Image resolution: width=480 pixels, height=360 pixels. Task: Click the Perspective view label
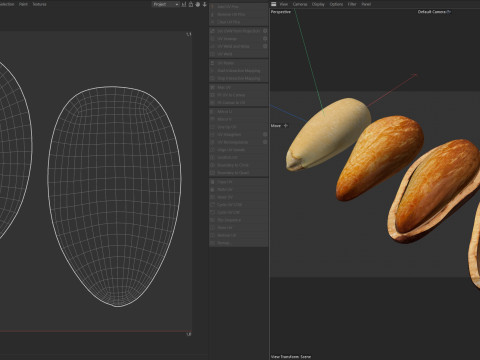281,12
